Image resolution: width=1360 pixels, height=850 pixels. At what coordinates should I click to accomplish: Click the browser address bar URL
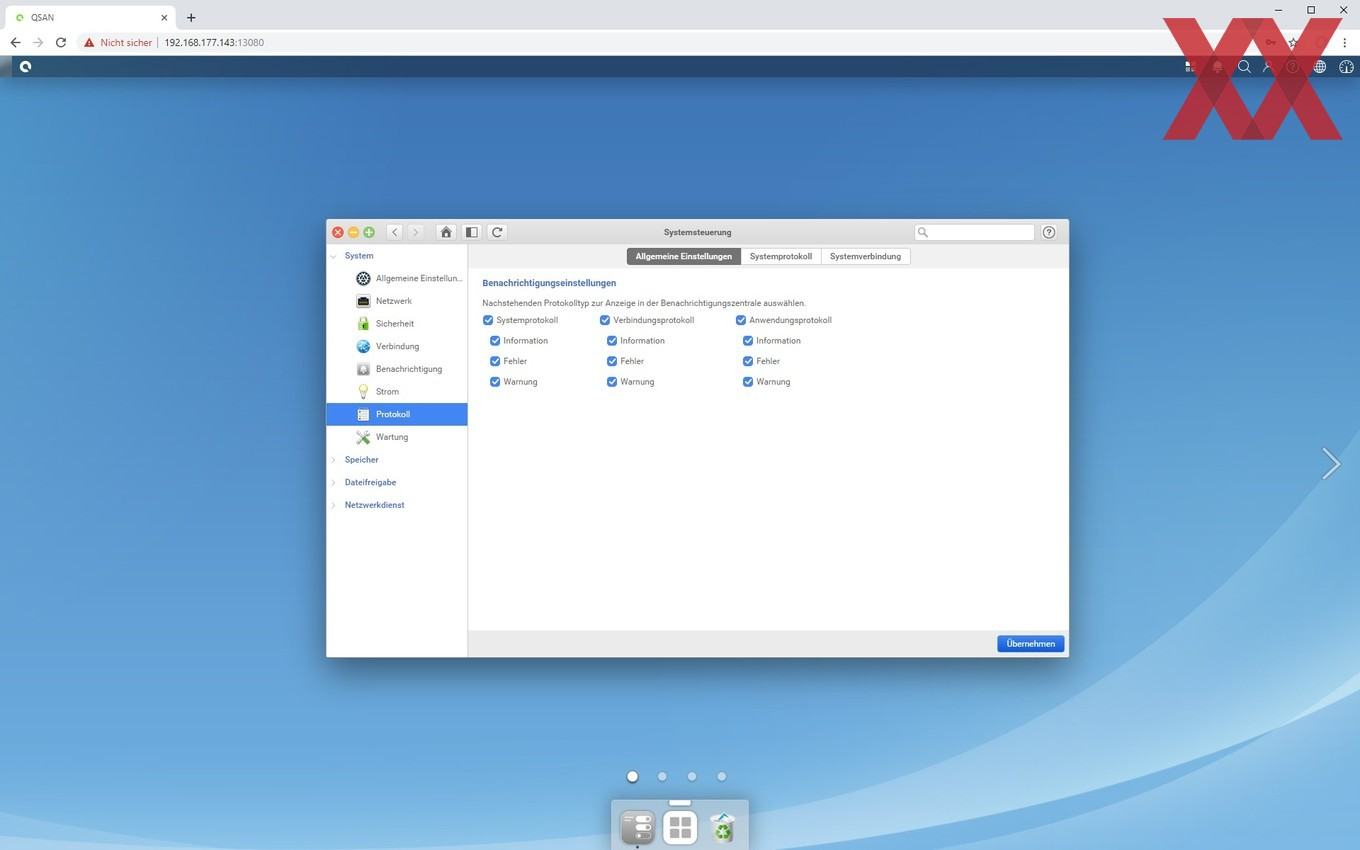(214, 43)
